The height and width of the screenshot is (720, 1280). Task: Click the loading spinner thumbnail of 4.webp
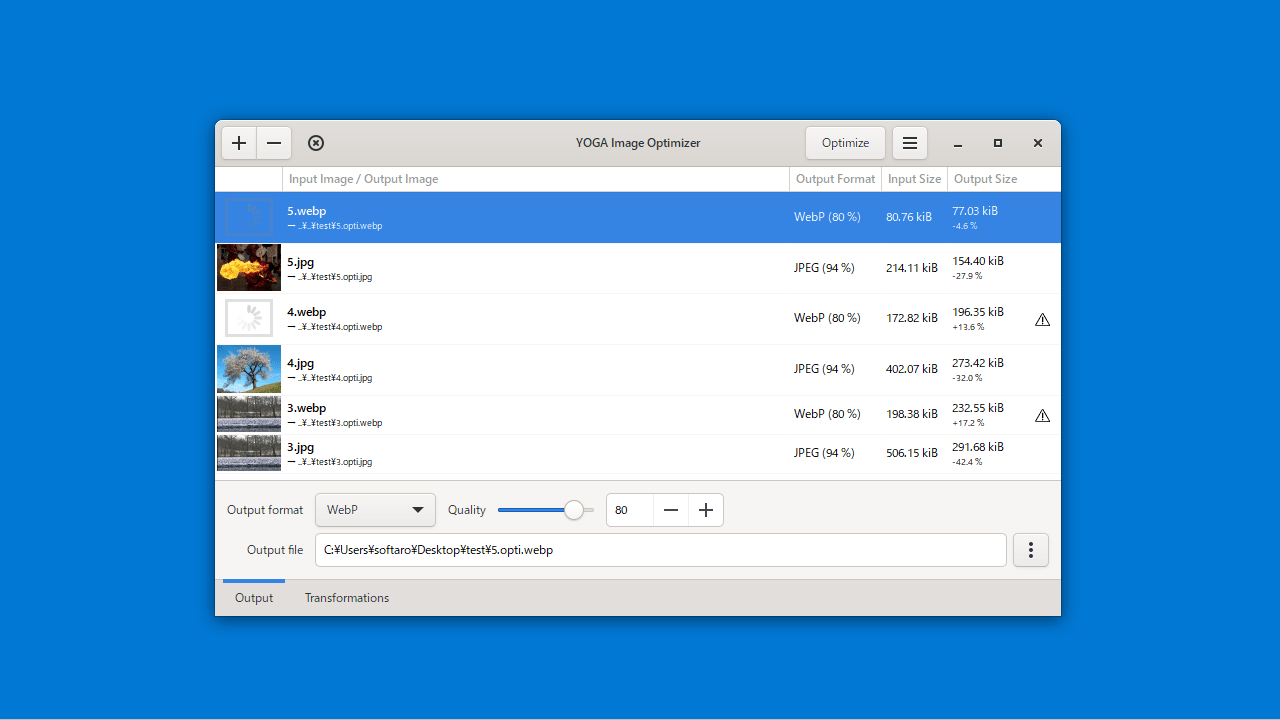[248, 317]
